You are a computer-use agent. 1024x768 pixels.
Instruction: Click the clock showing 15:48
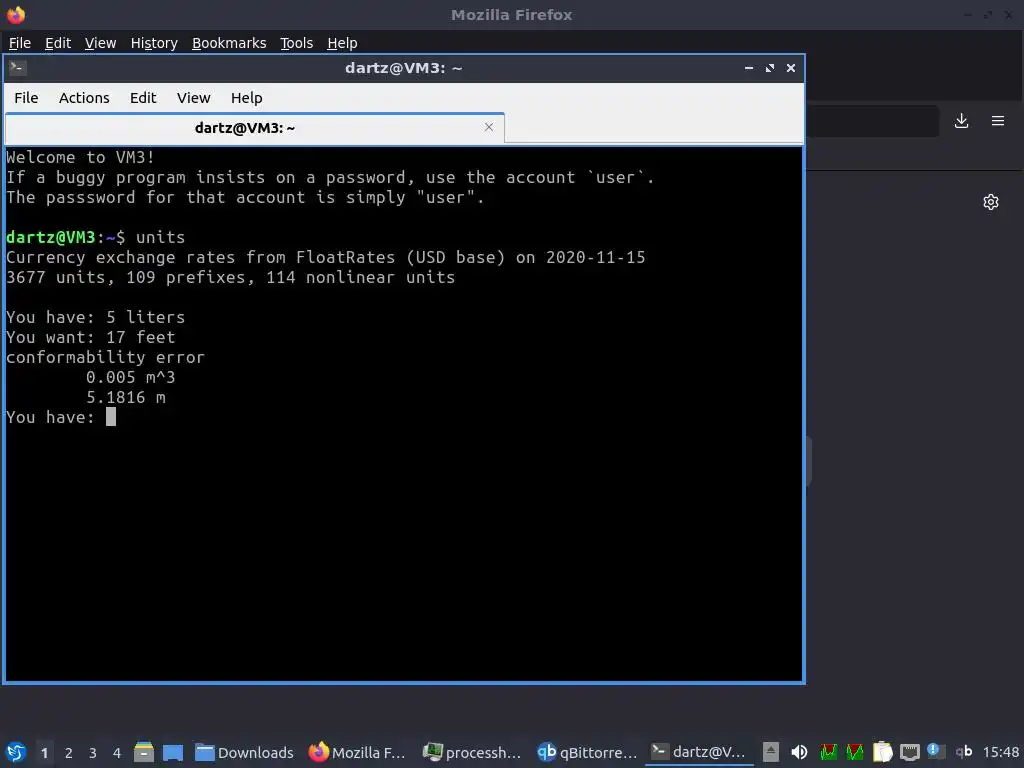click(1001, 752)
